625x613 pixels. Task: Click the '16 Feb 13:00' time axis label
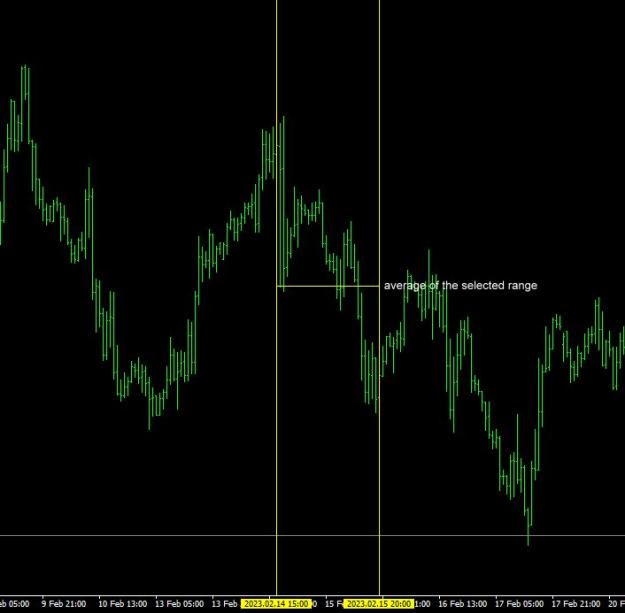click(x=462, y=604)
